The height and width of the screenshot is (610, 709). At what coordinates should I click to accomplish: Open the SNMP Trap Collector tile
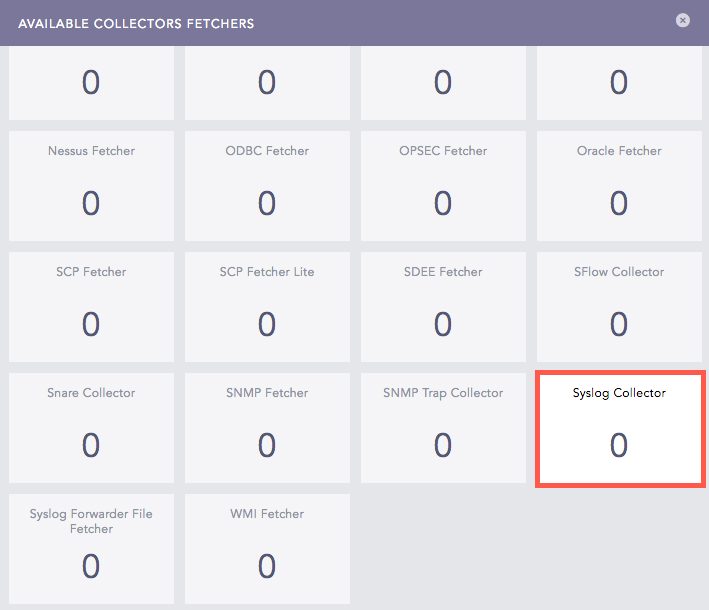[443, 428]
